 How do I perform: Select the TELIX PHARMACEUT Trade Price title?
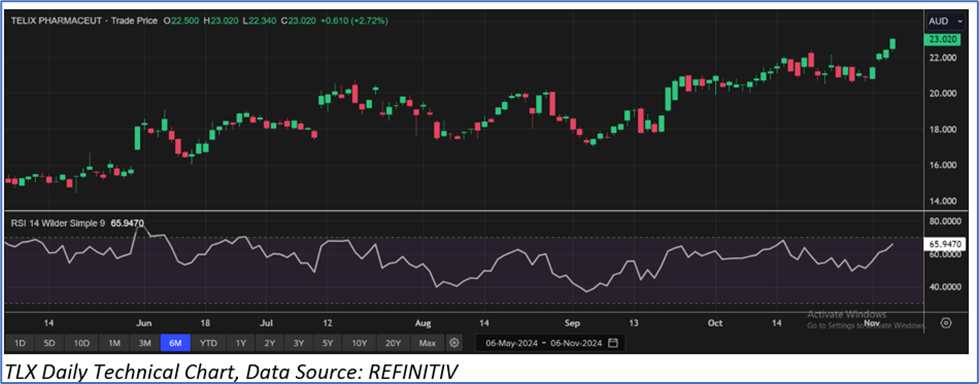click(x=84, y=21)
